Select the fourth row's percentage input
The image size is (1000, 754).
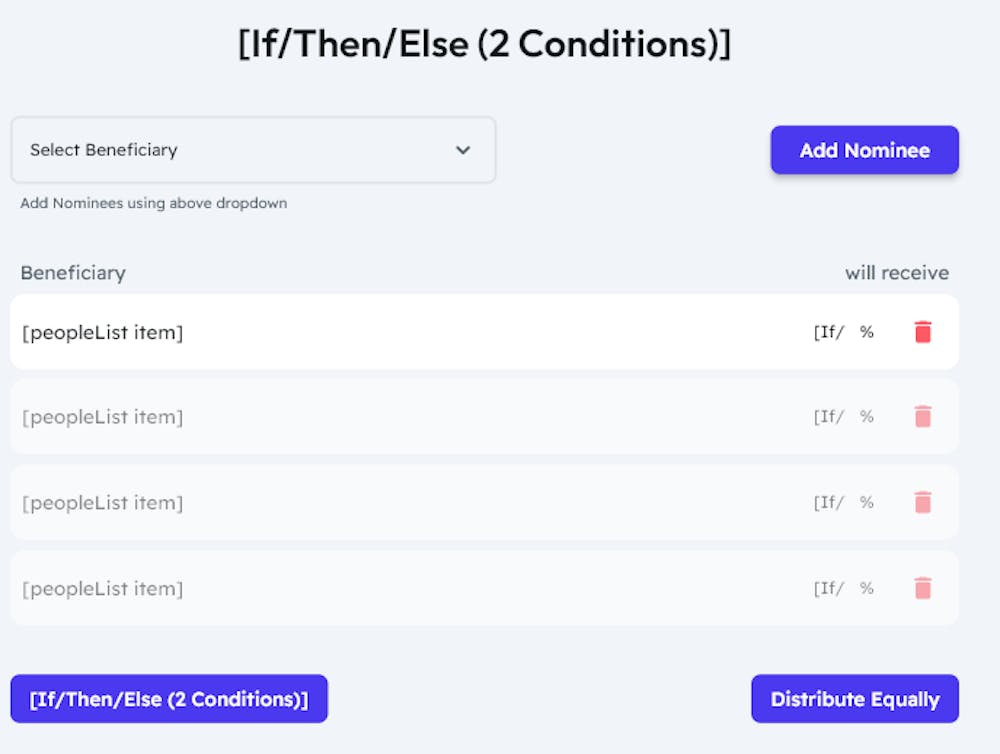830,589
